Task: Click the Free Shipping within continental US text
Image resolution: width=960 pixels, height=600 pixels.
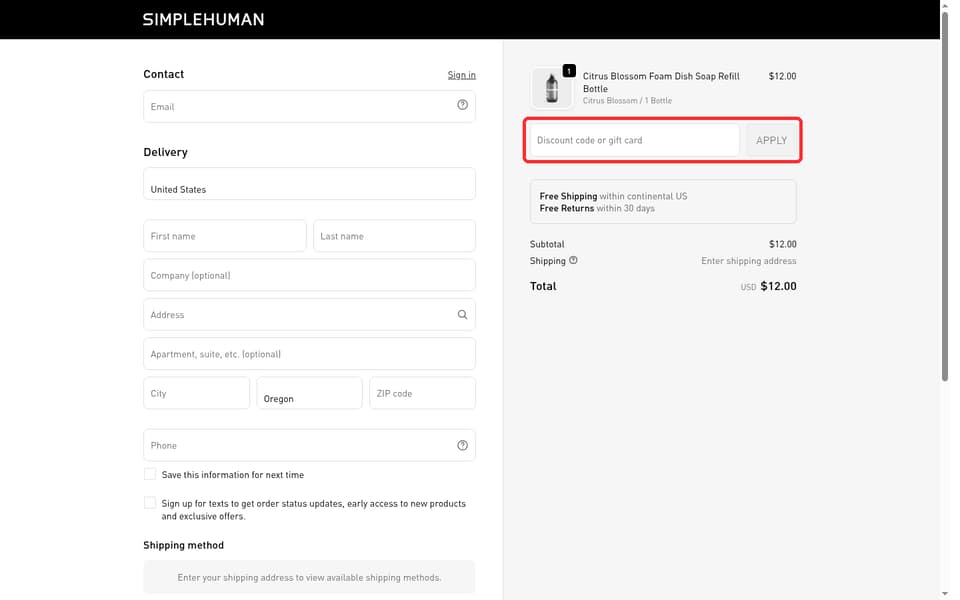Action: [x=613, y=196]
